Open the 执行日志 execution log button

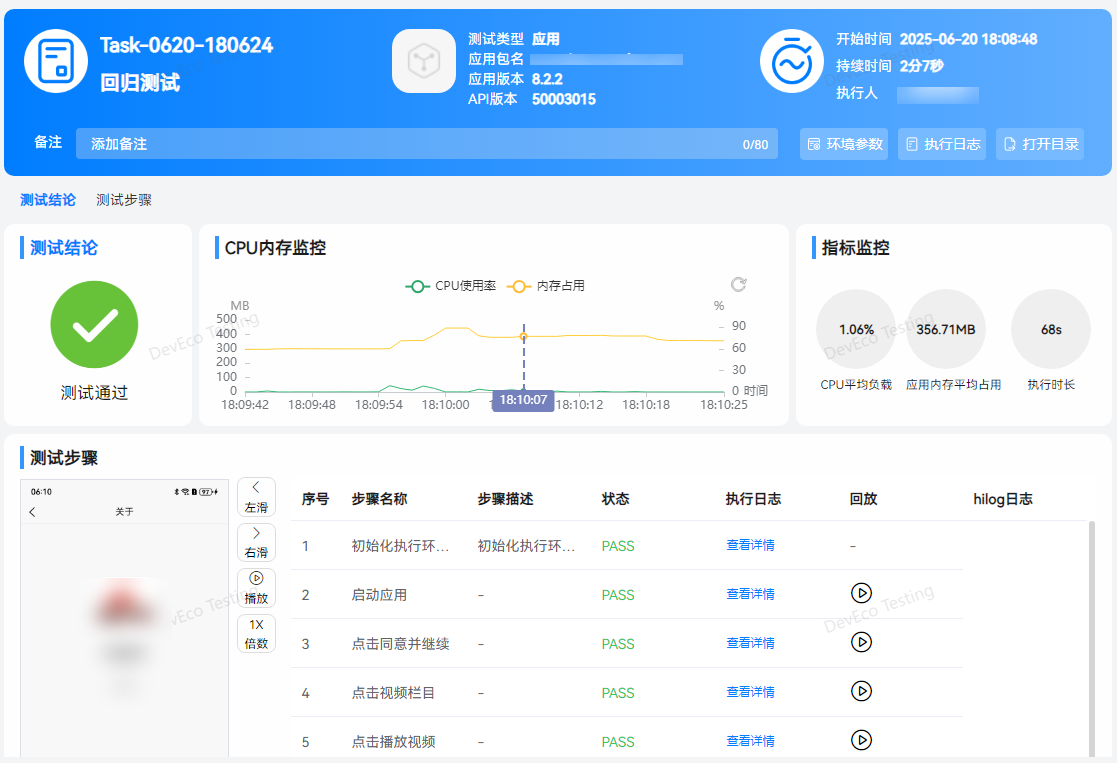(x=942, y=144)
